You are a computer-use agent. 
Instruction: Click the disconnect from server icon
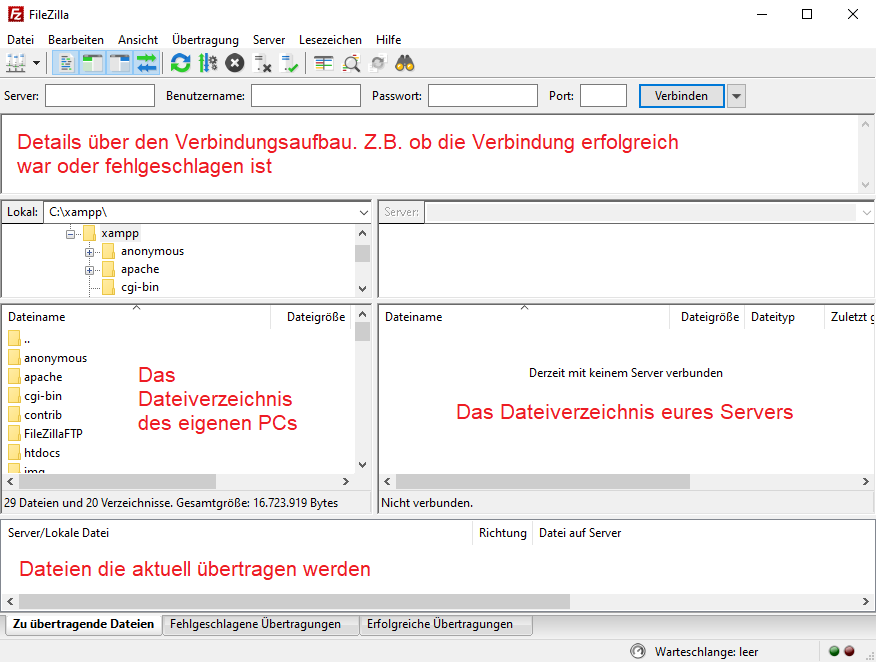(263, 62)
